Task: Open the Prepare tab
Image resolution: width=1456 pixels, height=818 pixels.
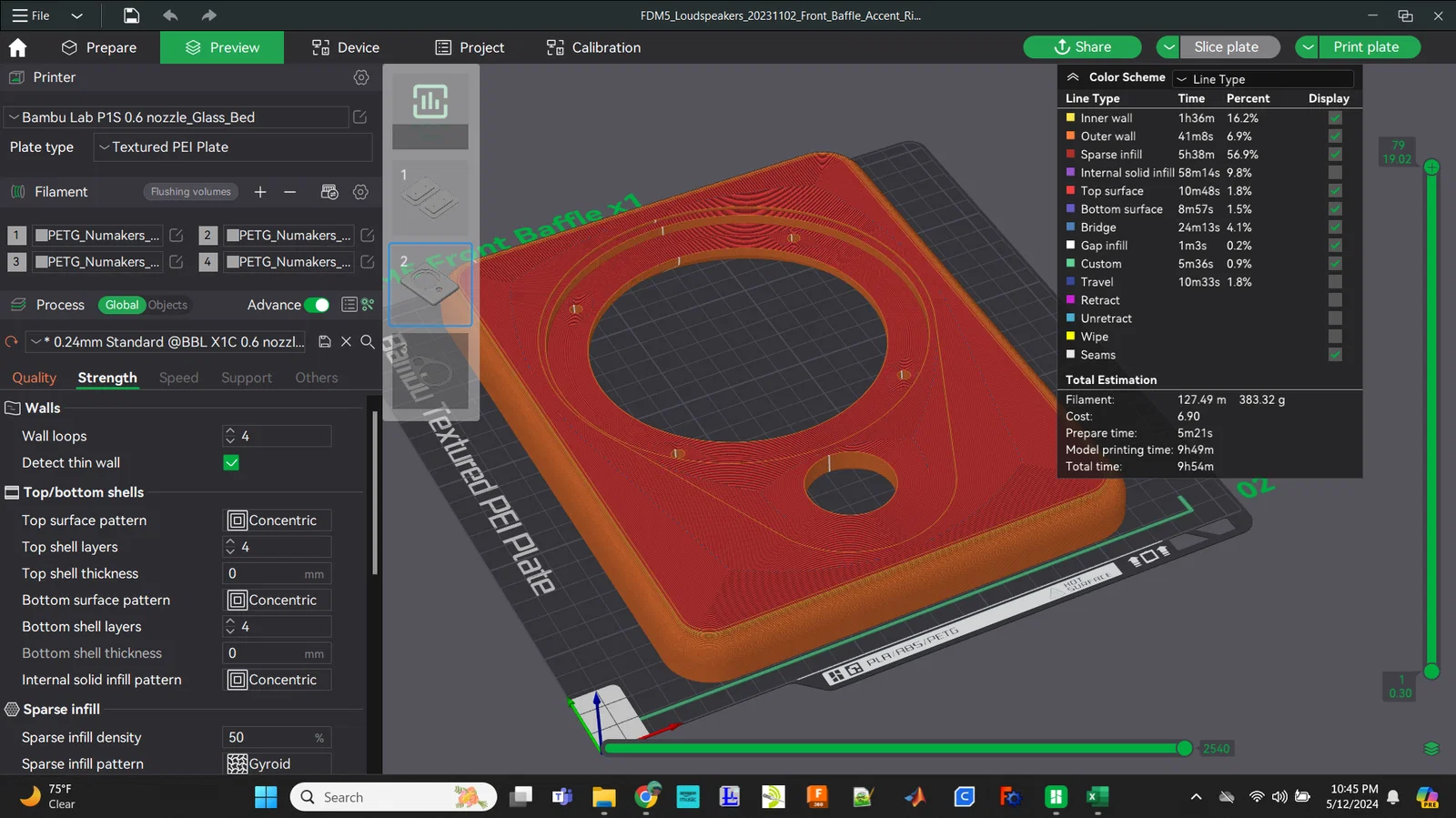Action: click(x=99, y=47)
